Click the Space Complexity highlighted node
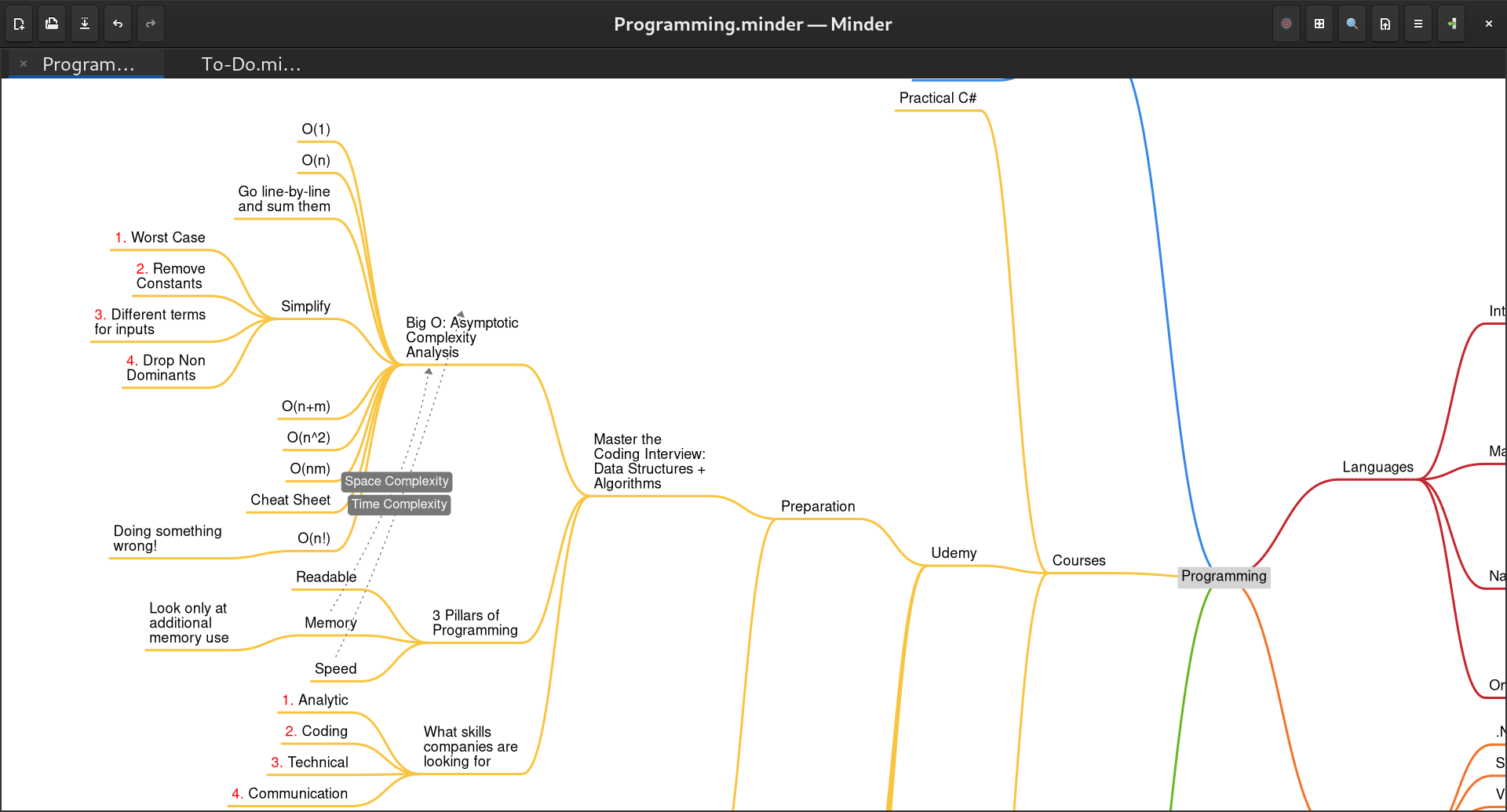Viewport: 1507px width, 812px height. point(396,481)
